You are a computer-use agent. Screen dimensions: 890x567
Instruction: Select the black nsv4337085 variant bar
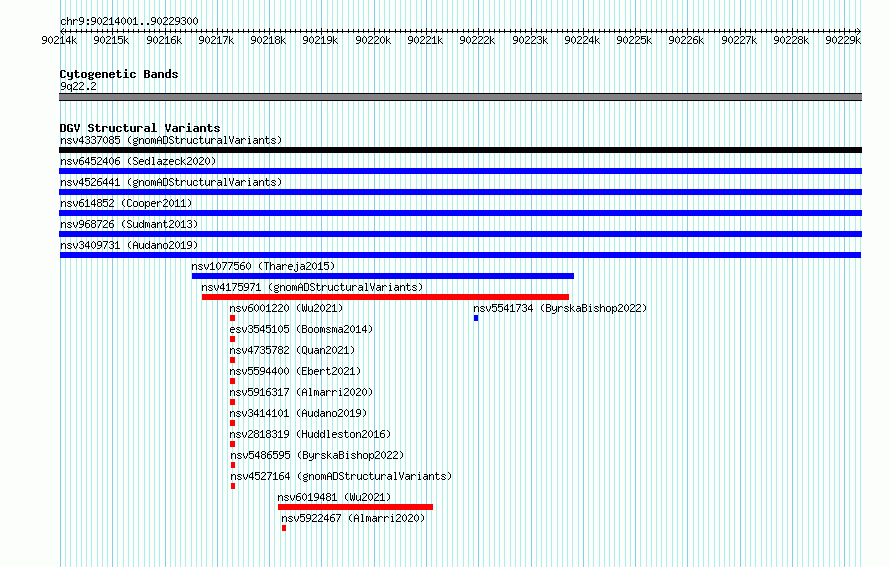coord(460,150)
